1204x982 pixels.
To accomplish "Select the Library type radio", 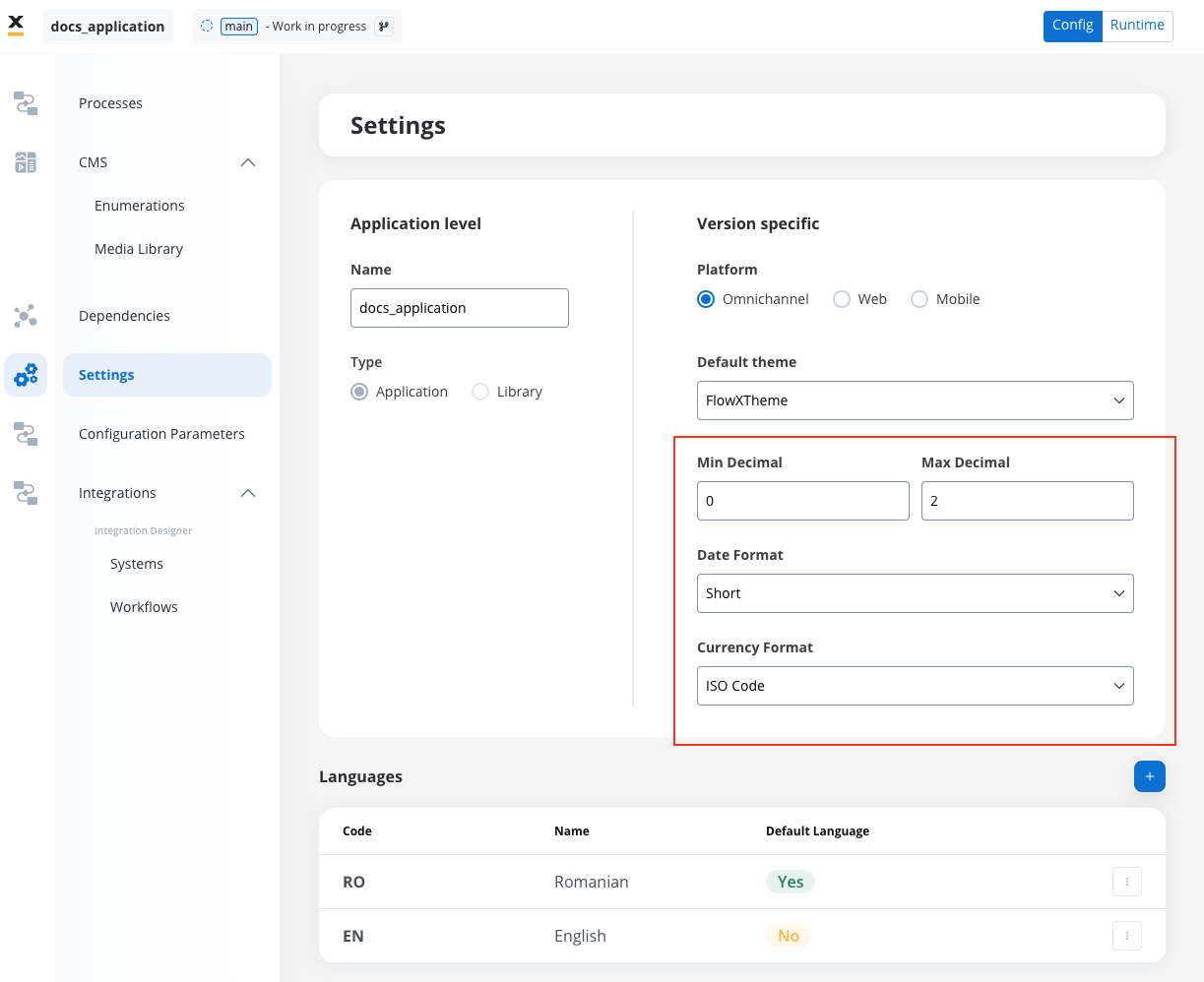I will pos(480,392).
